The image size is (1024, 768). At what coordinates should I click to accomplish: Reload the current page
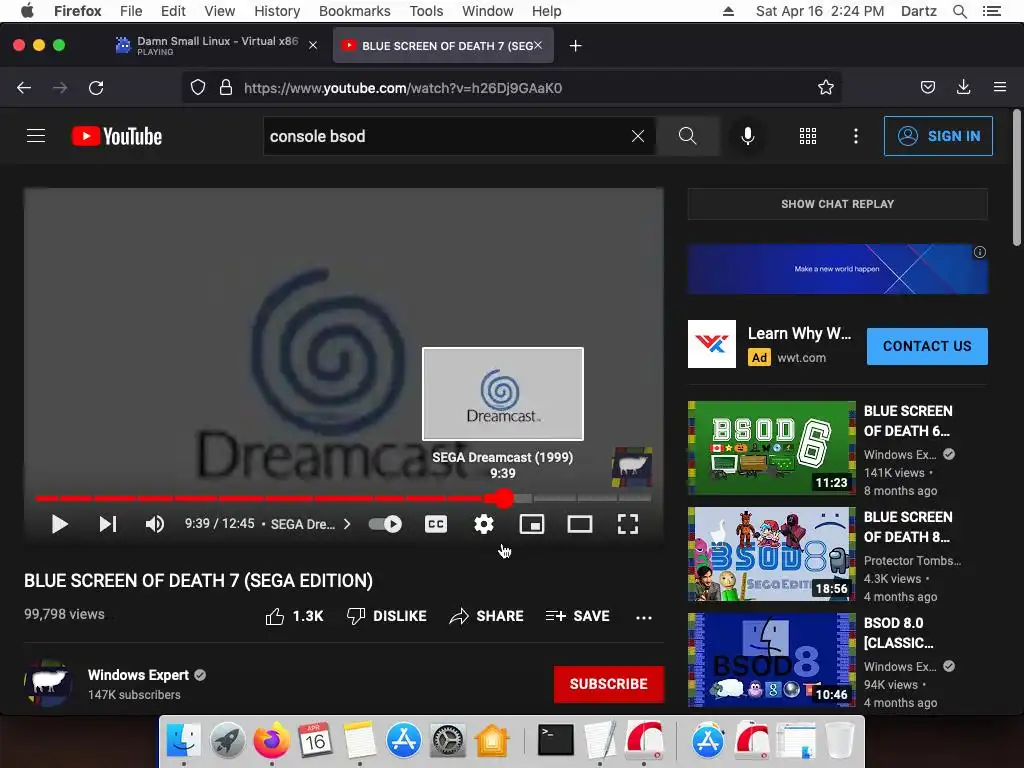point(96,88)
